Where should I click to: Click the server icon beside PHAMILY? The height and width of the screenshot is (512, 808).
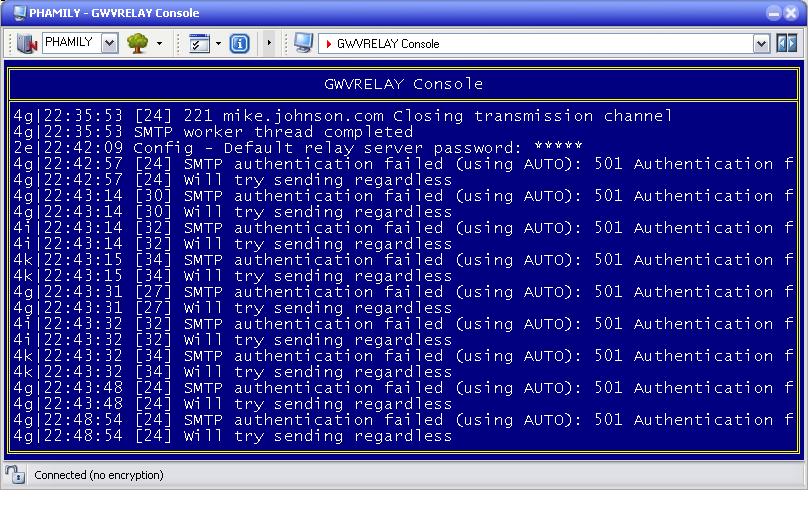click(26, 43)
